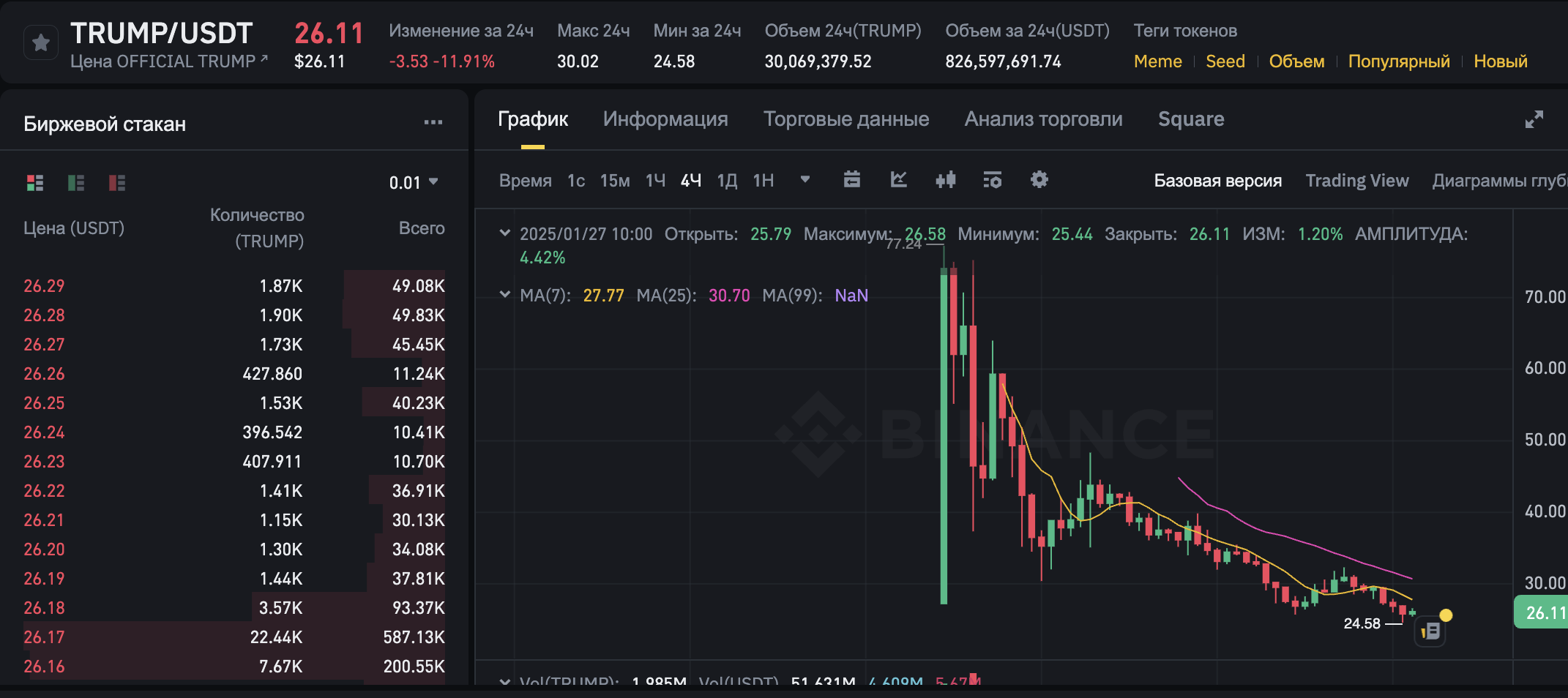The width and height of the screenshot is (1568, 698).
Task: Add TRUMP/USDT to favorites with star icon
Action: (41, 43)
